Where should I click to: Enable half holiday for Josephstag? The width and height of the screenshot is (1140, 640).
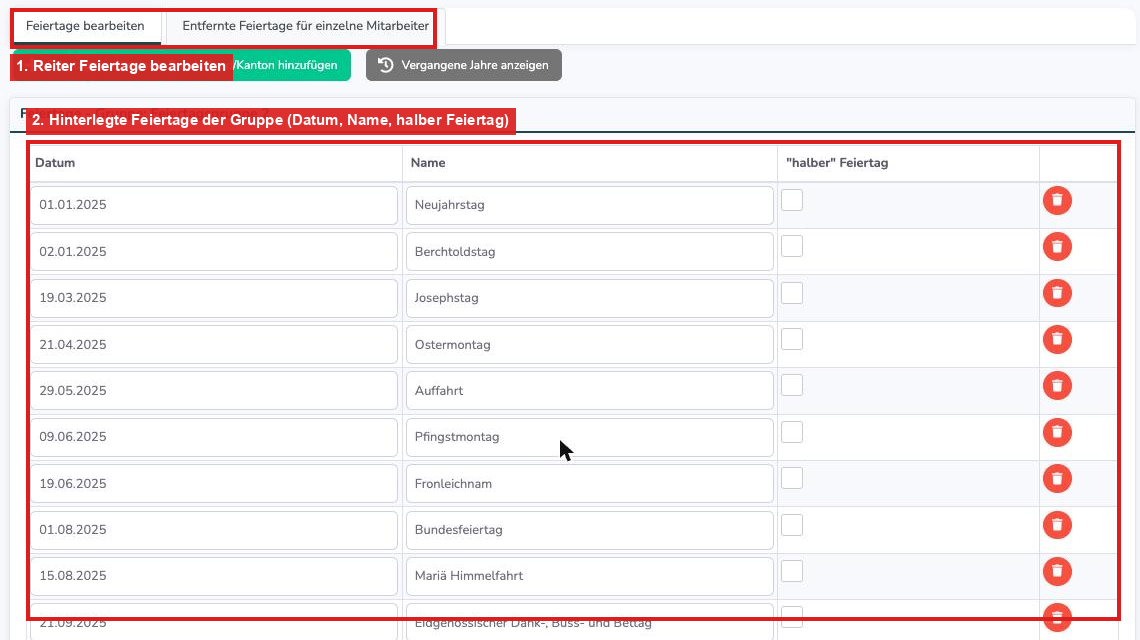(x=792, y=293)
